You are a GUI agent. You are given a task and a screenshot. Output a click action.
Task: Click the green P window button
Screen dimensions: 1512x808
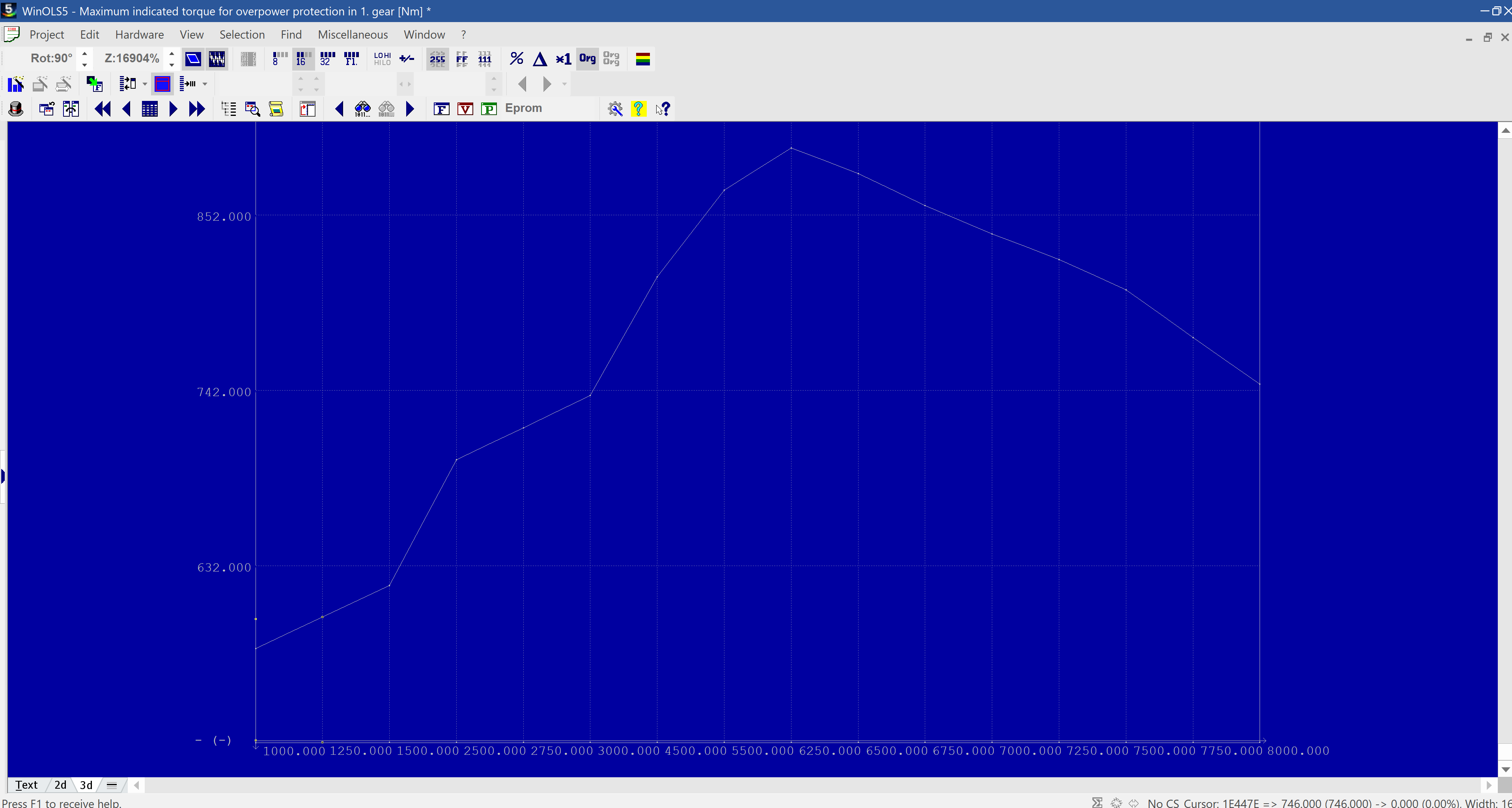(x=488, y=108)
